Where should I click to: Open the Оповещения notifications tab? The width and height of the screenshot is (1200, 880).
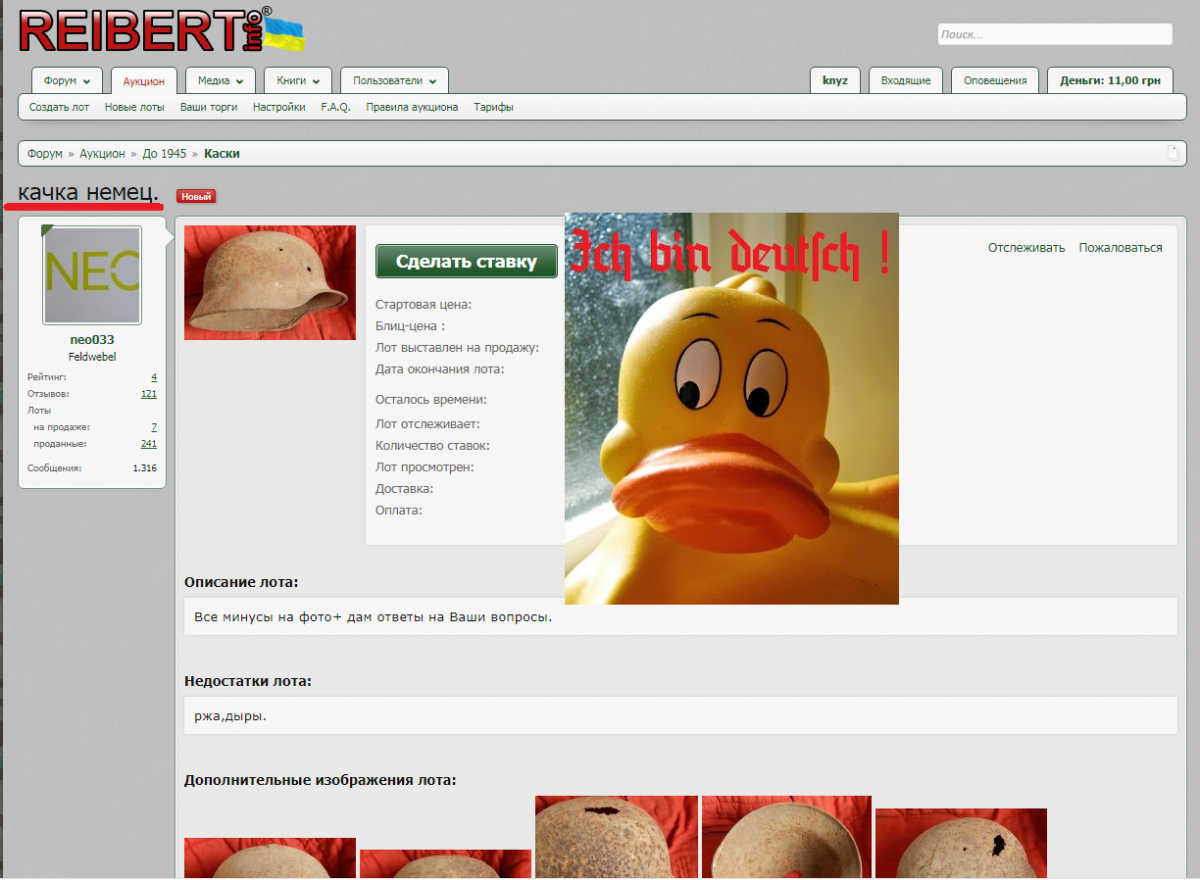995,80
